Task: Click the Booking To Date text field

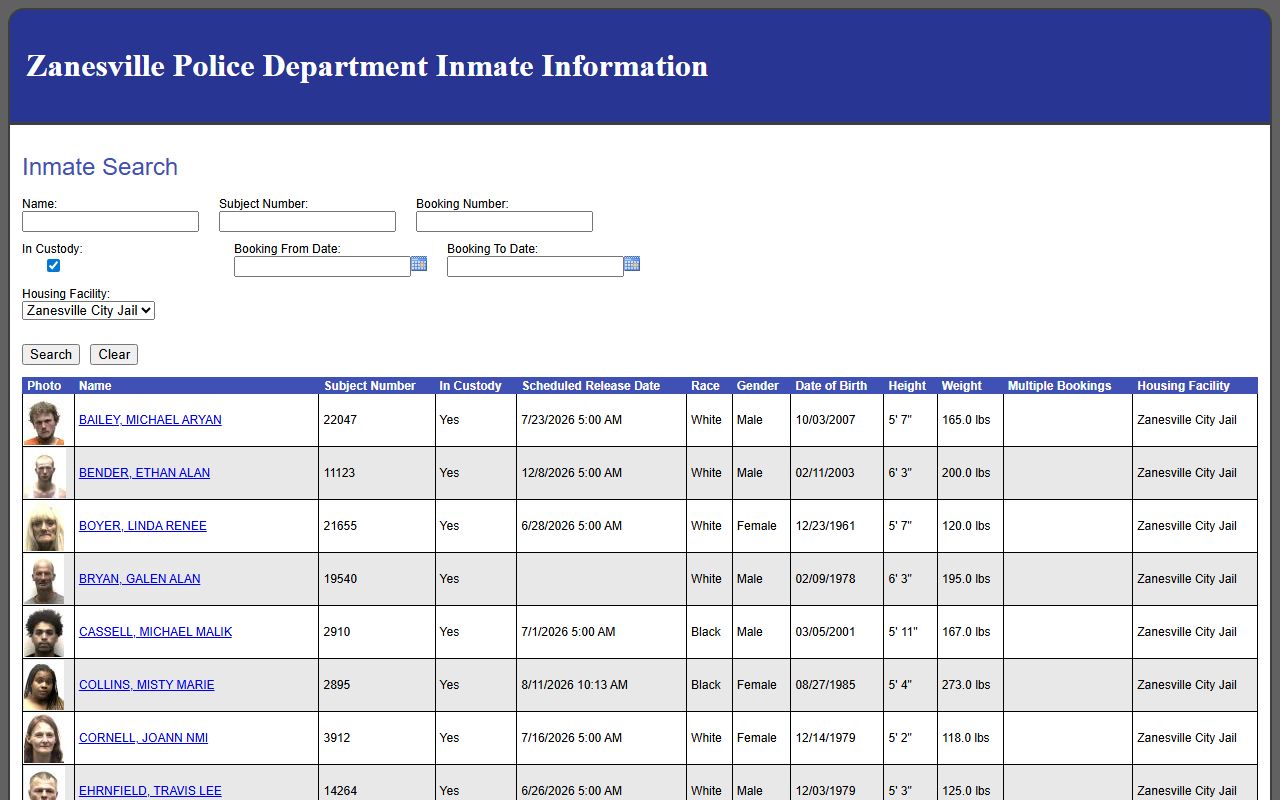Action: coord(535,266)
